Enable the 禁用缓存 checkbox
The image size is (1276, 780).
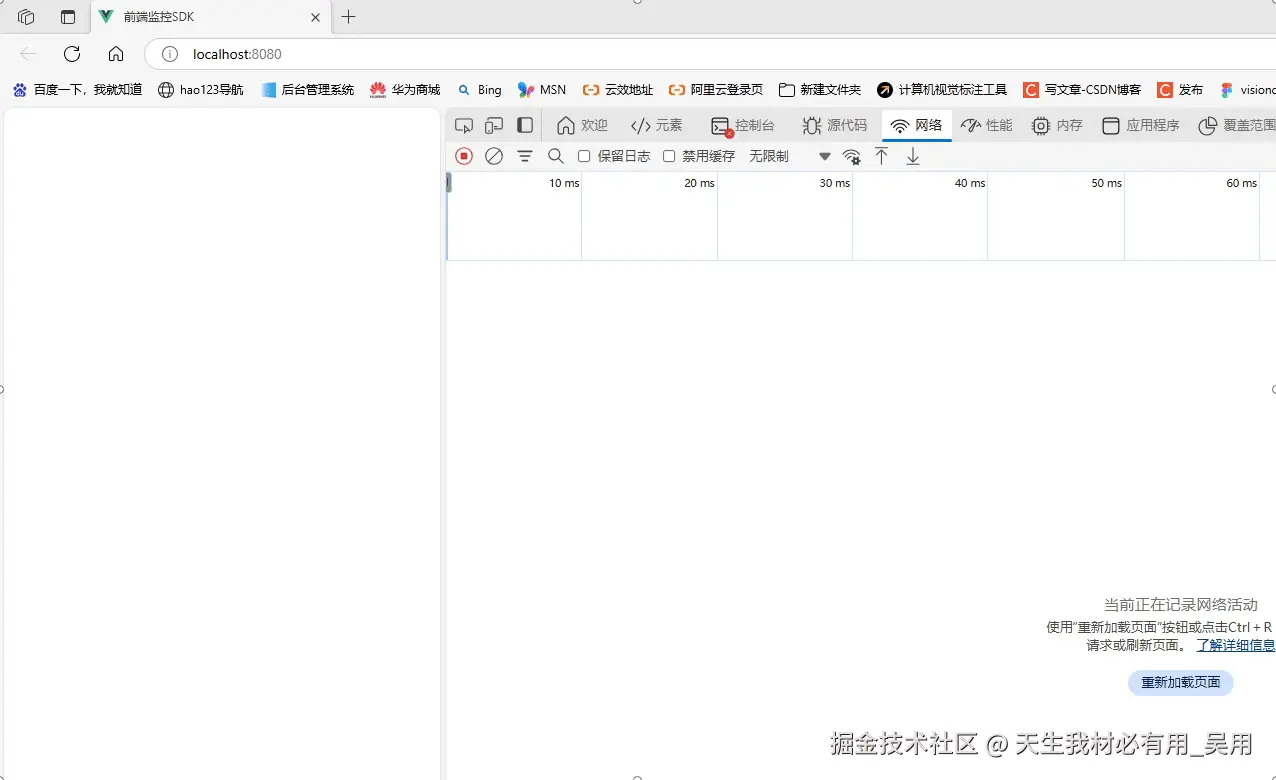[668, 156]
